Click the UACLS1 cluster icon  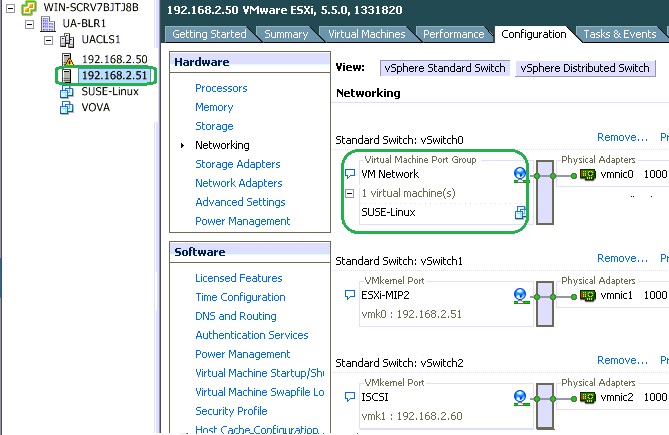point(67,40)
